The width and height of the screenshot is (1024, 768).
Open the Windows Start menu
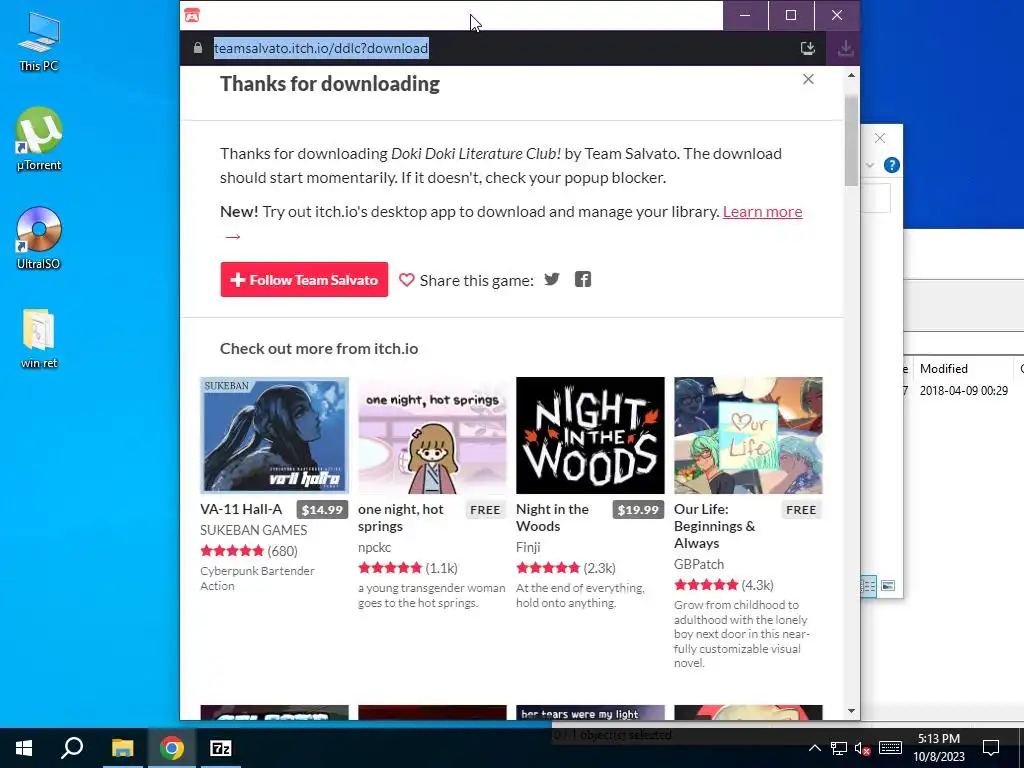tap(24, 748)
